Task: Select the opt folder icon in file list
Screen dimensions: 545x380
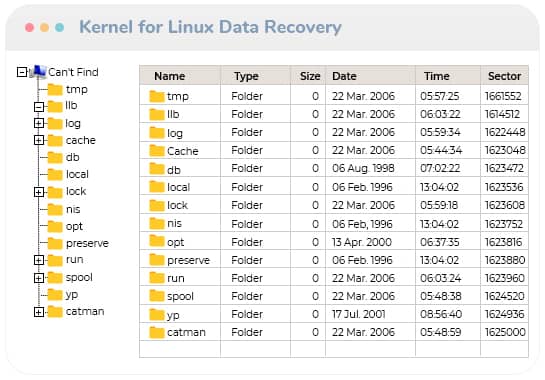Action: [x=157, y=241]
